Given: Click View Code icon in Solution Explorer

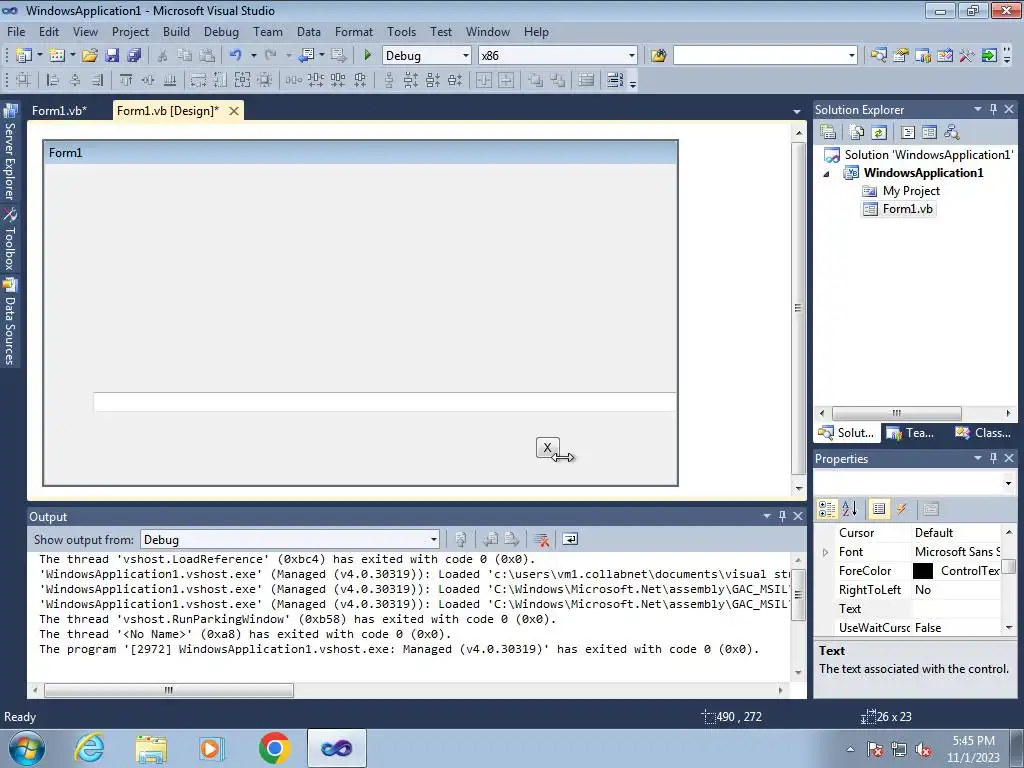Looking at the screenshot, I should click(x=908, y=133).
